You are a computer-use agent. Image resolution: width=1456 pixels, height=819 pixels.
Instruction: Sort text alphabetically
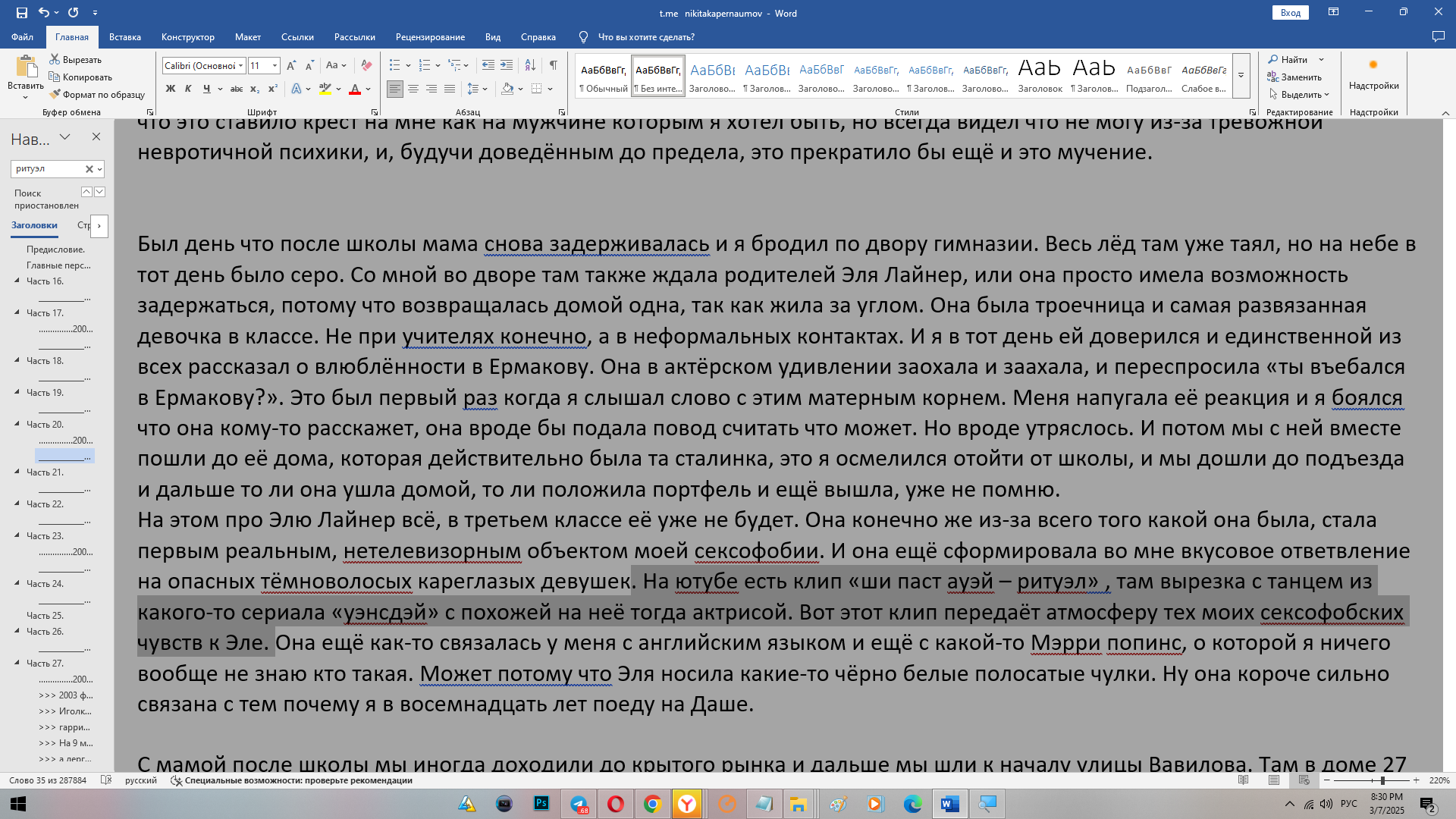coord(530,66)
